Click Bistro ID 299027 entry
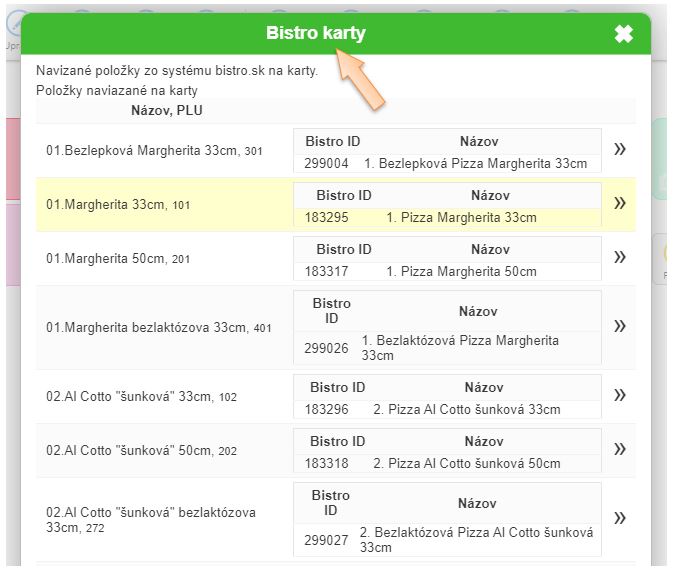This screenshot has height=577, width=673. click(x=326, y=540)
